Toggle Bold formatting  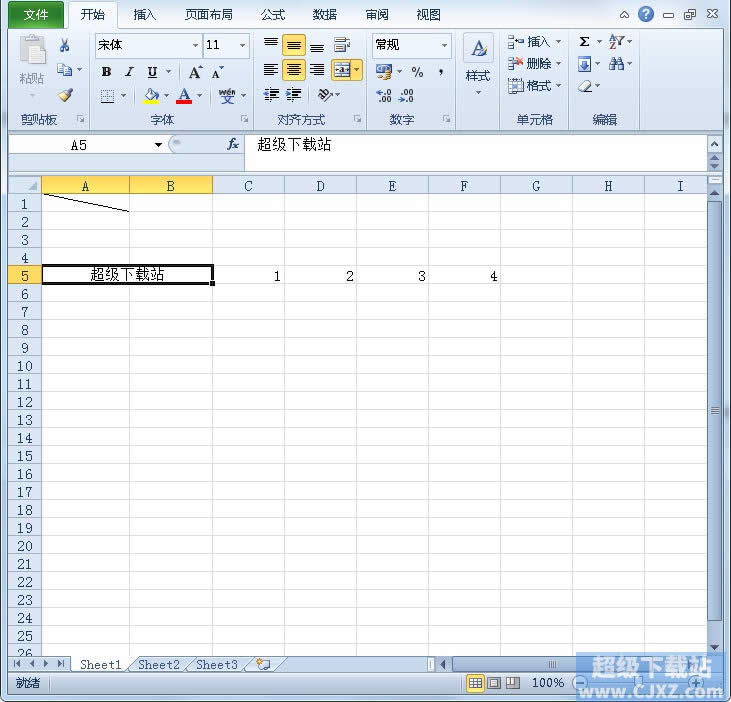(x=107, y=72)
